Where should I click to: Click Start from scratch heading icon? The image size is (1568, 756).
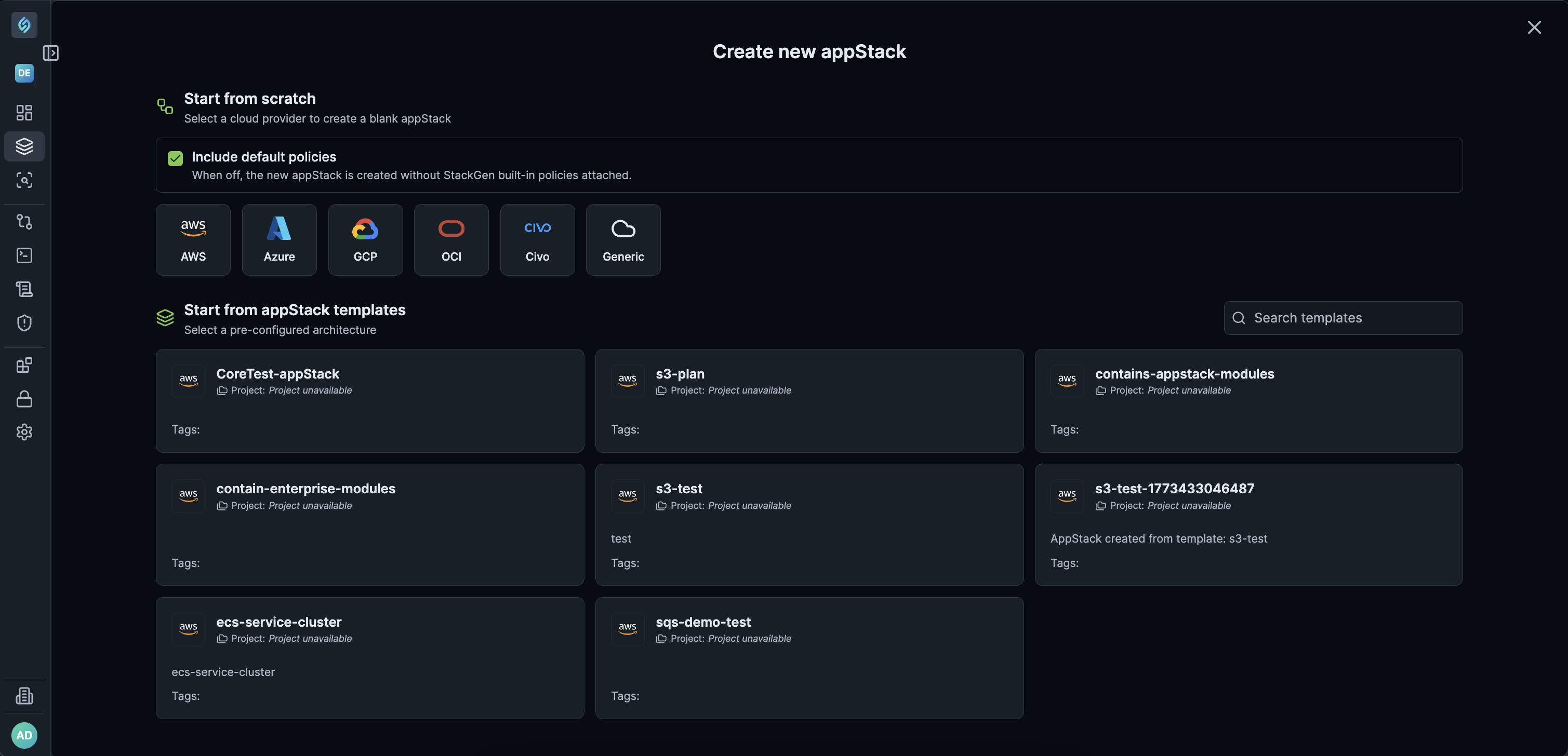tap(165, 106)
